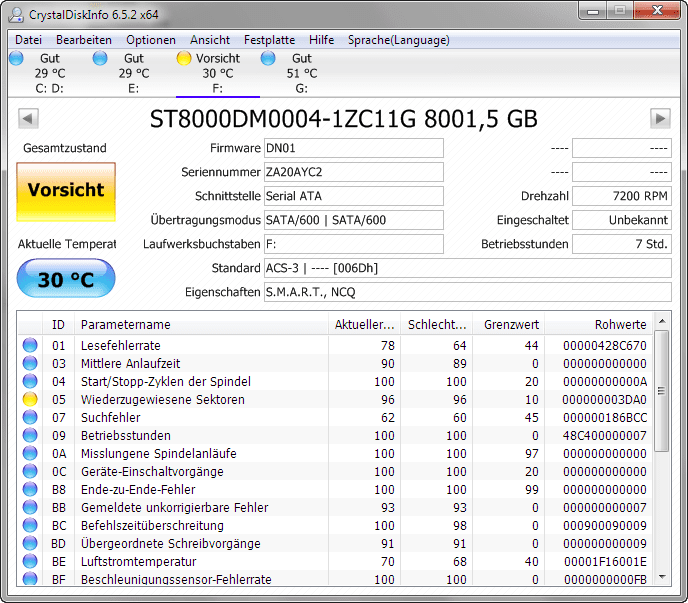Image resolution: width=688 pixels, height=603 pixels.
Task: Go to previous disk with left arrow
Action: (29, 118)
